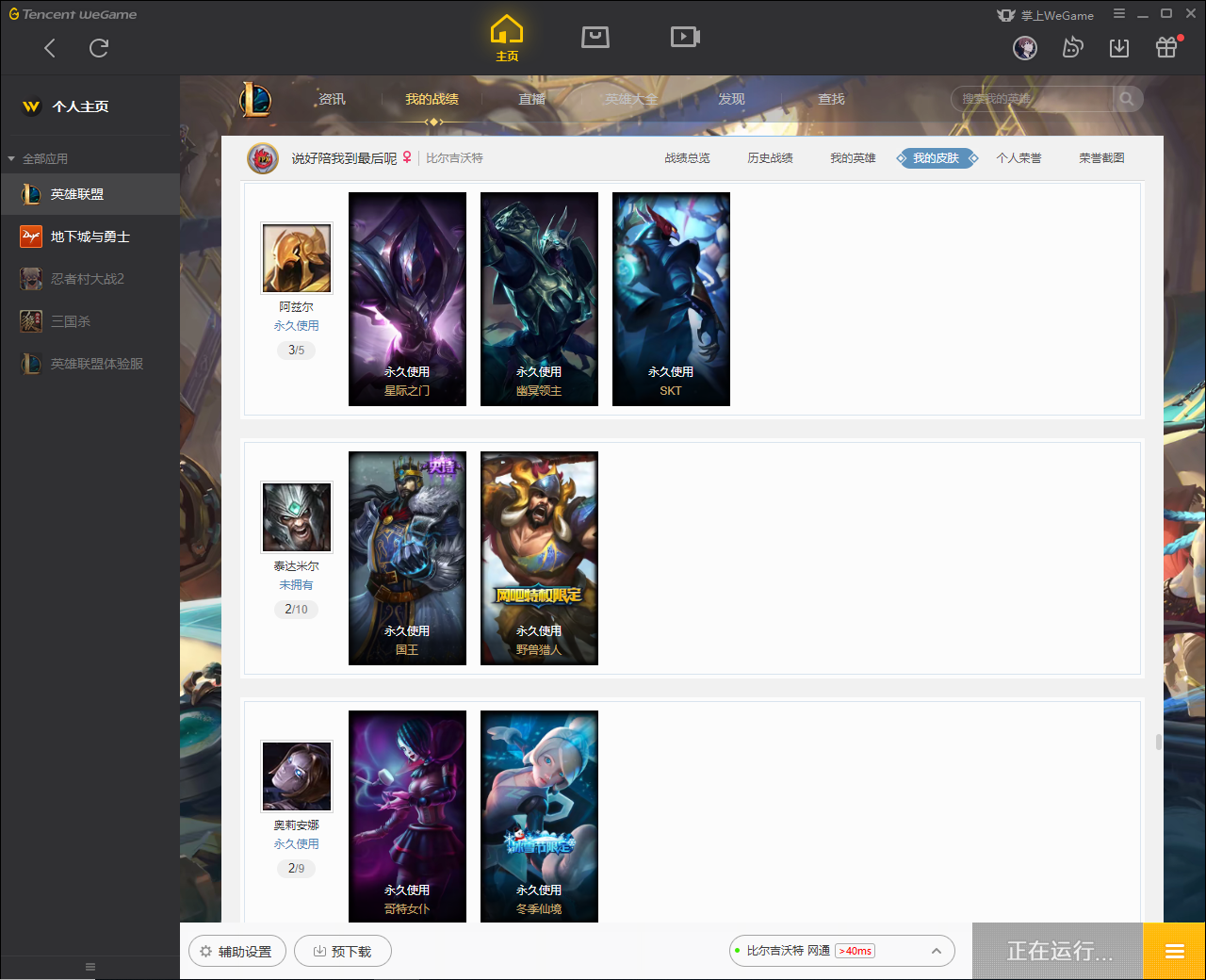This screenshot has width=1206, height=980.
Task: Click the 3/5 skin count badge
Action: 297,351
